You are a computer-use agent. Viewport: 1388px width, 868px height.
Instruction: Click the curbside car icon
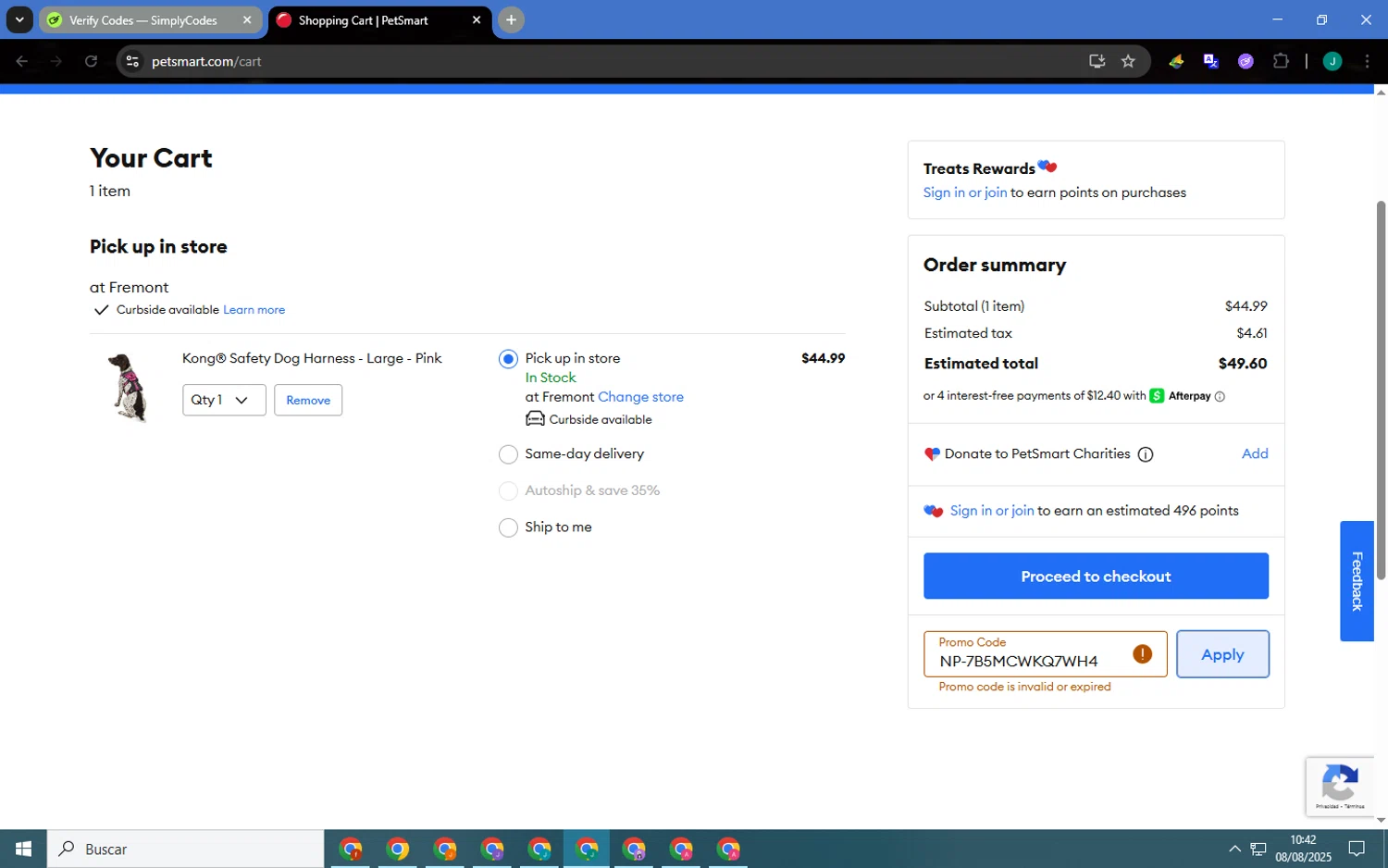(535, 419)
